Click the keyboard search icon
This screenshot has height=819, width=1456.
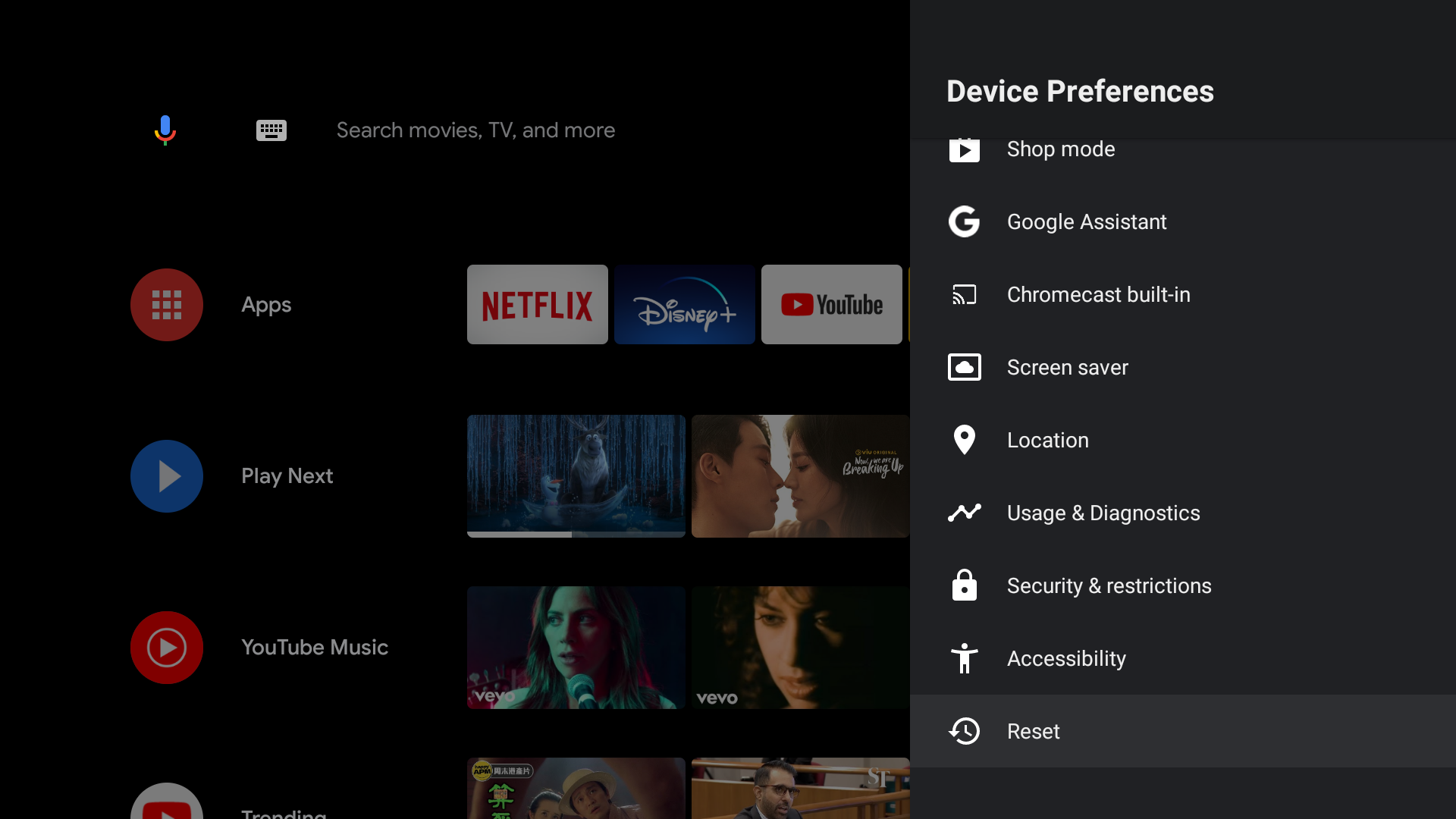click(x=271, y=130)
